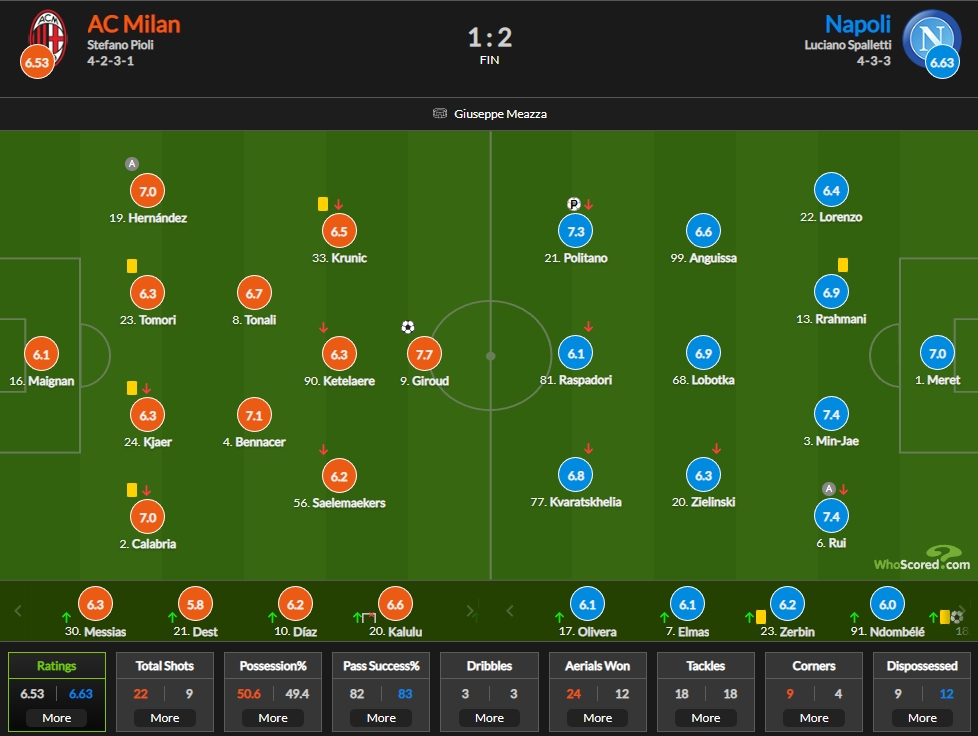
Task: Click the AC Milan club crest
Action: pyautogui.click(x=48, y=37)
